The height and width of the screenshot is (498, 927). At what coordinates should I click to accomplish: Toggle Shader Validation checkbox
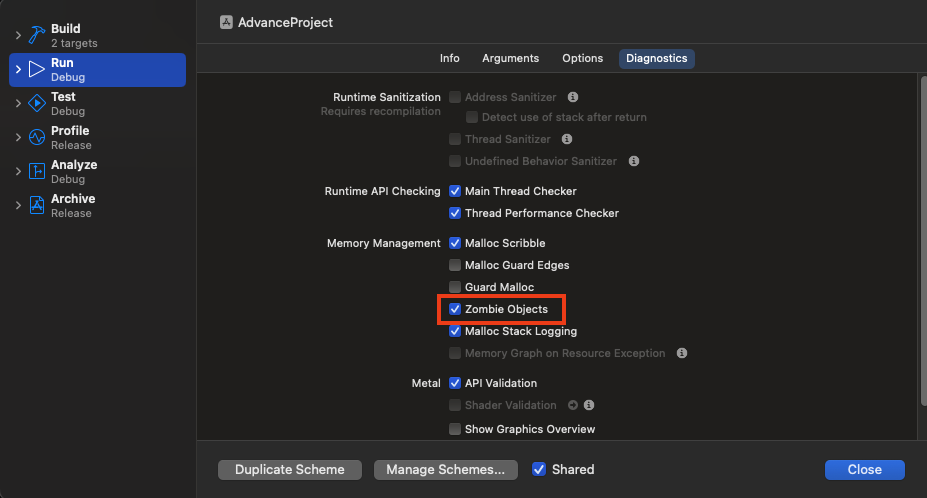[x=455, y=405]
